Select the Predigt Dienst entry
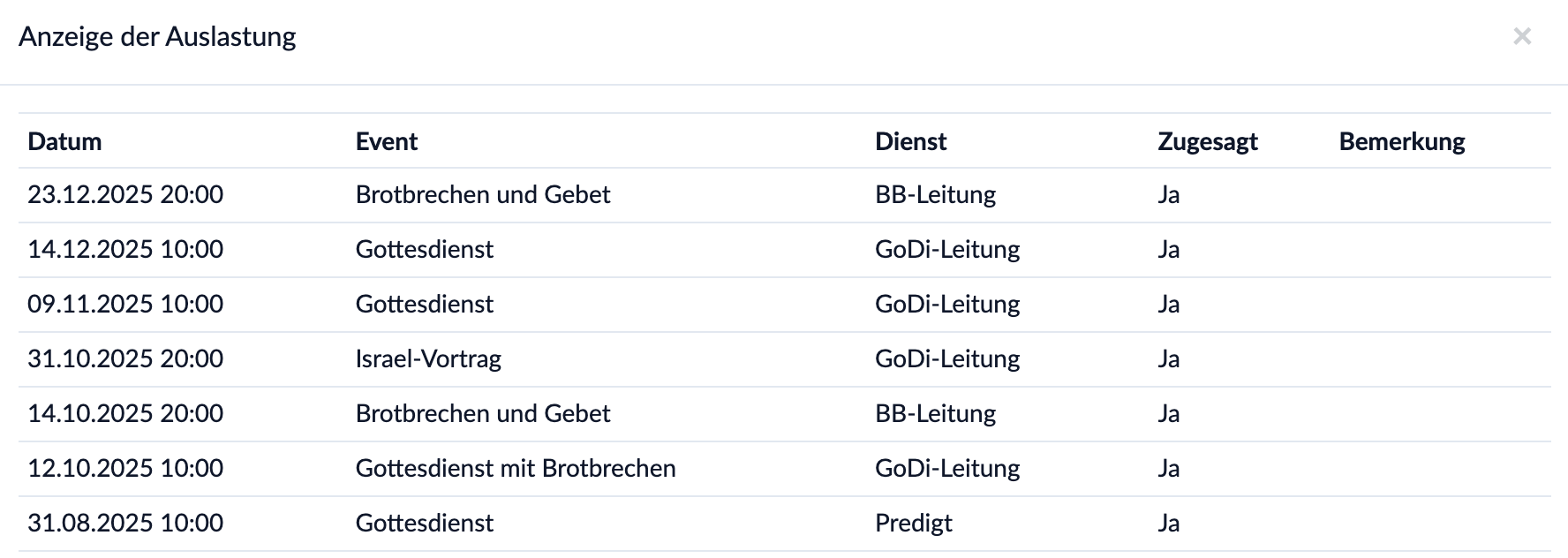This screenshot has height=558, width=1568. [913, 523]
